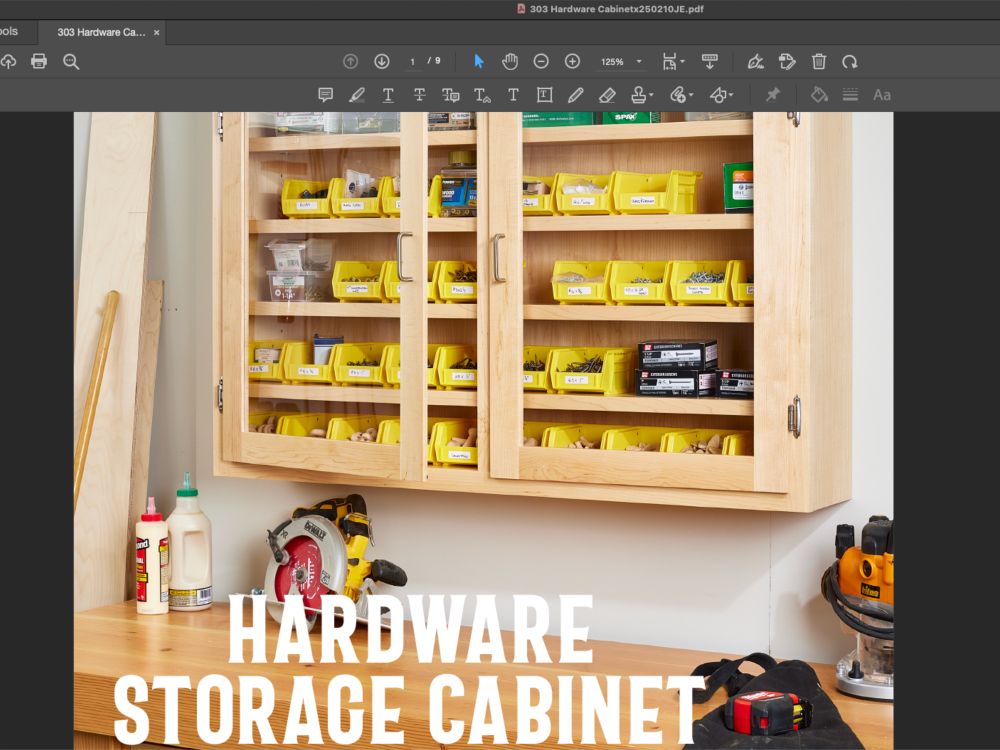Open the line thickness options
This screenshot has height=750, width=1000.
pyautogui.click(x=850, y=95)
